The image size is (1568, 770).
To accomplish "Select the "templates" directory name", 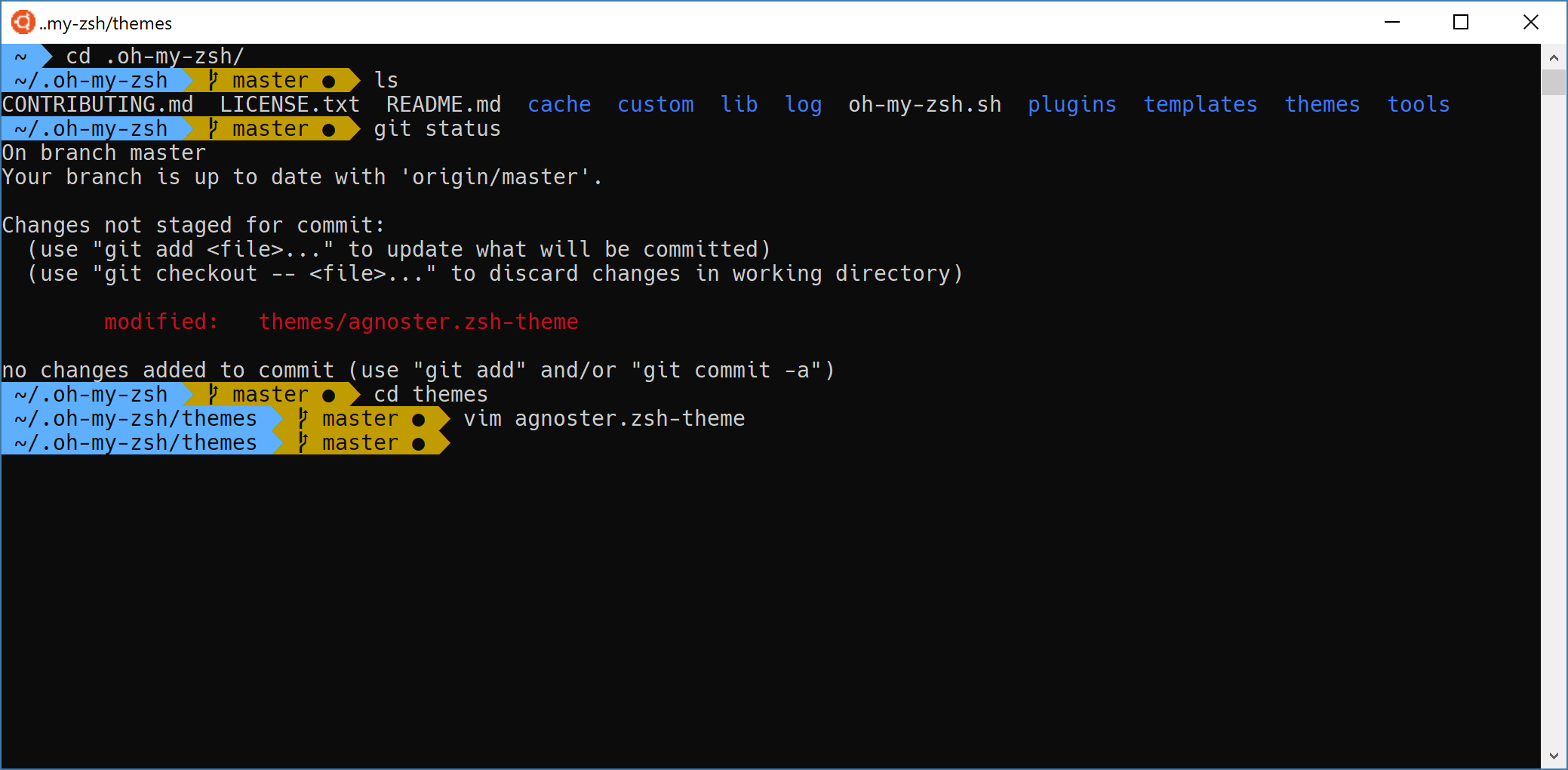I will 1200,105.
